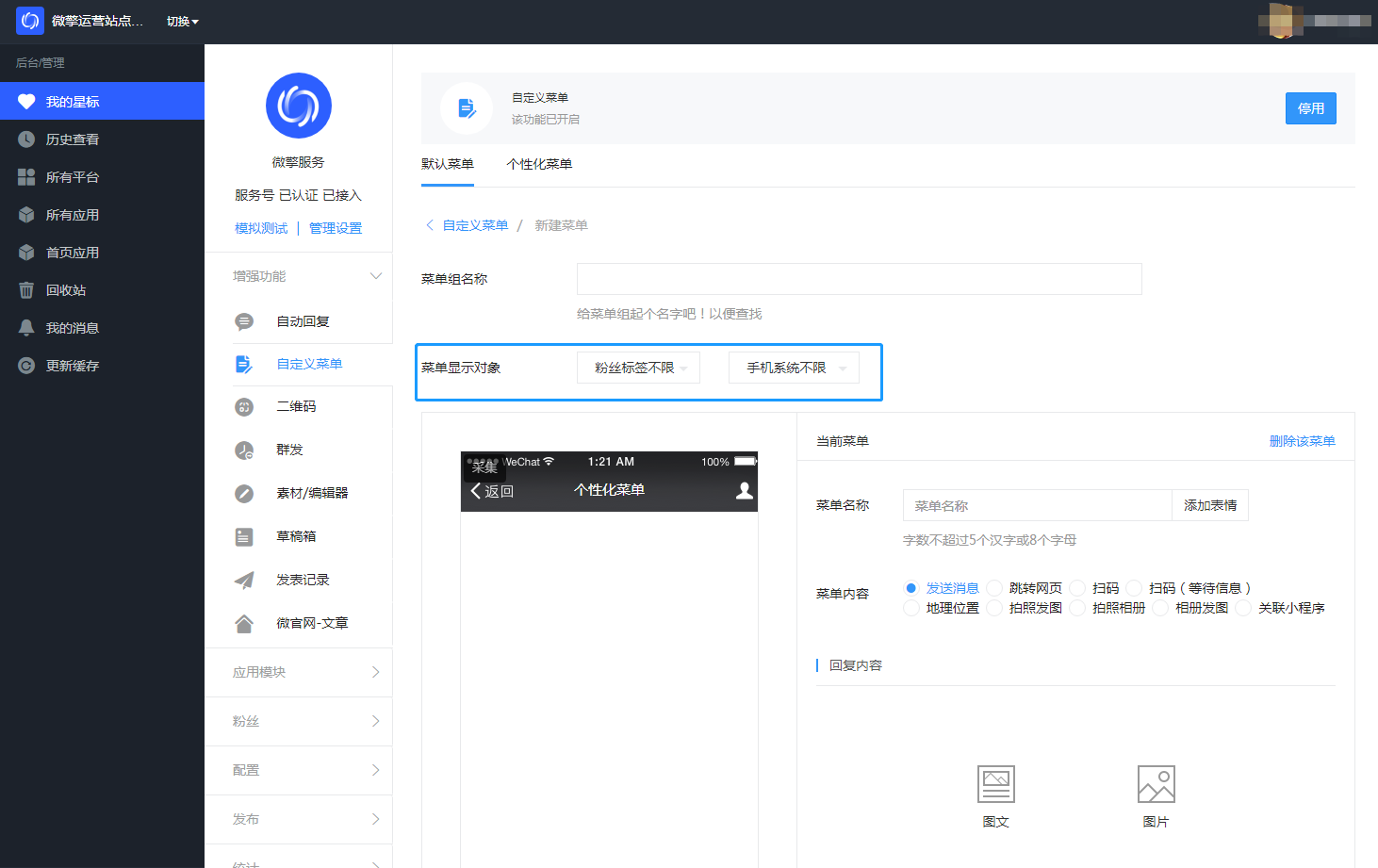This screenshot has width=1378, height=868.
Task: Click the trash icon beside 回收站
Action: pyautogui.click(x=26, y=289)
